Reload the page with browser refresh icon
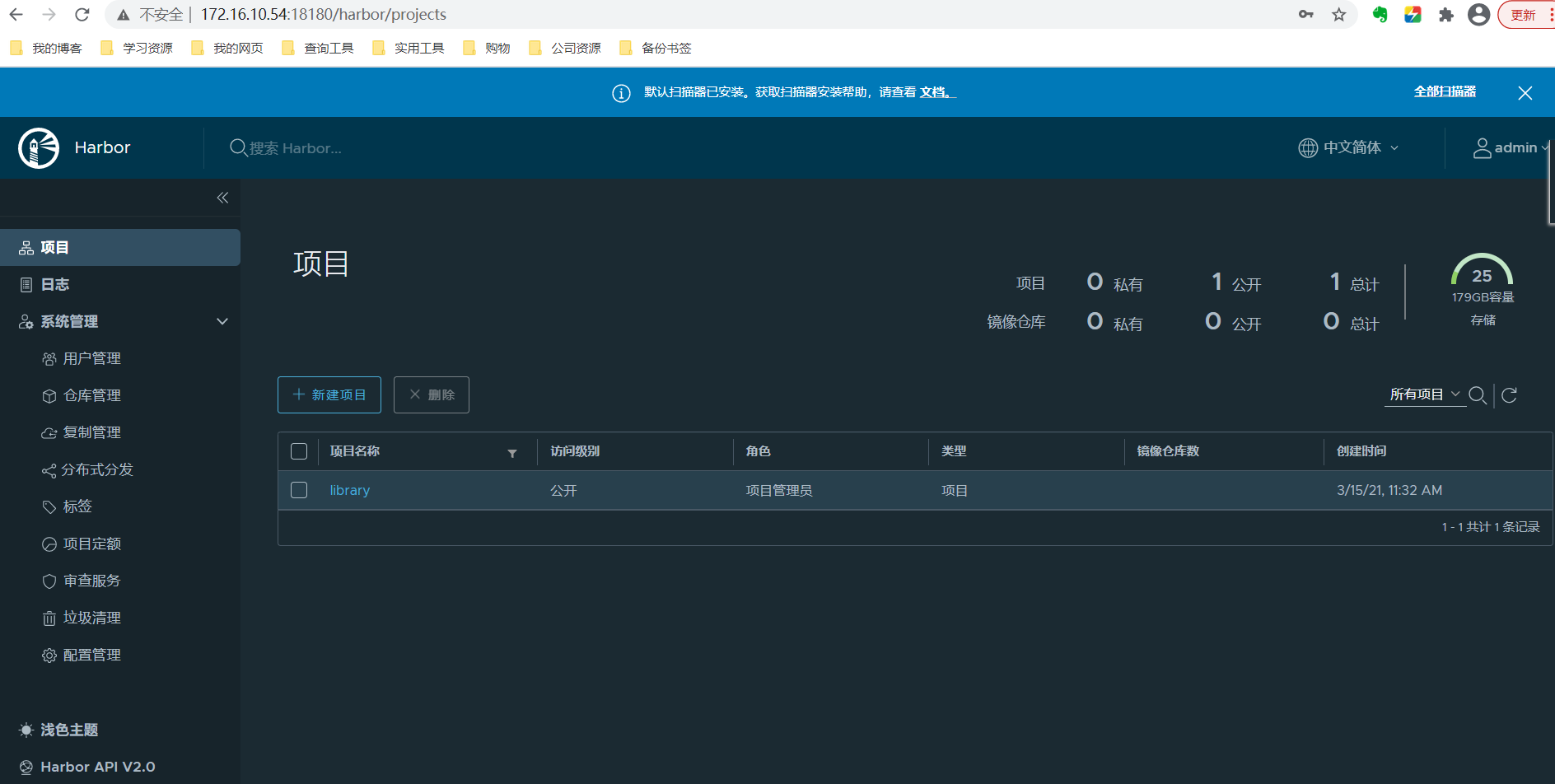This screenshot has height=784, width=1555. (82, 14)
